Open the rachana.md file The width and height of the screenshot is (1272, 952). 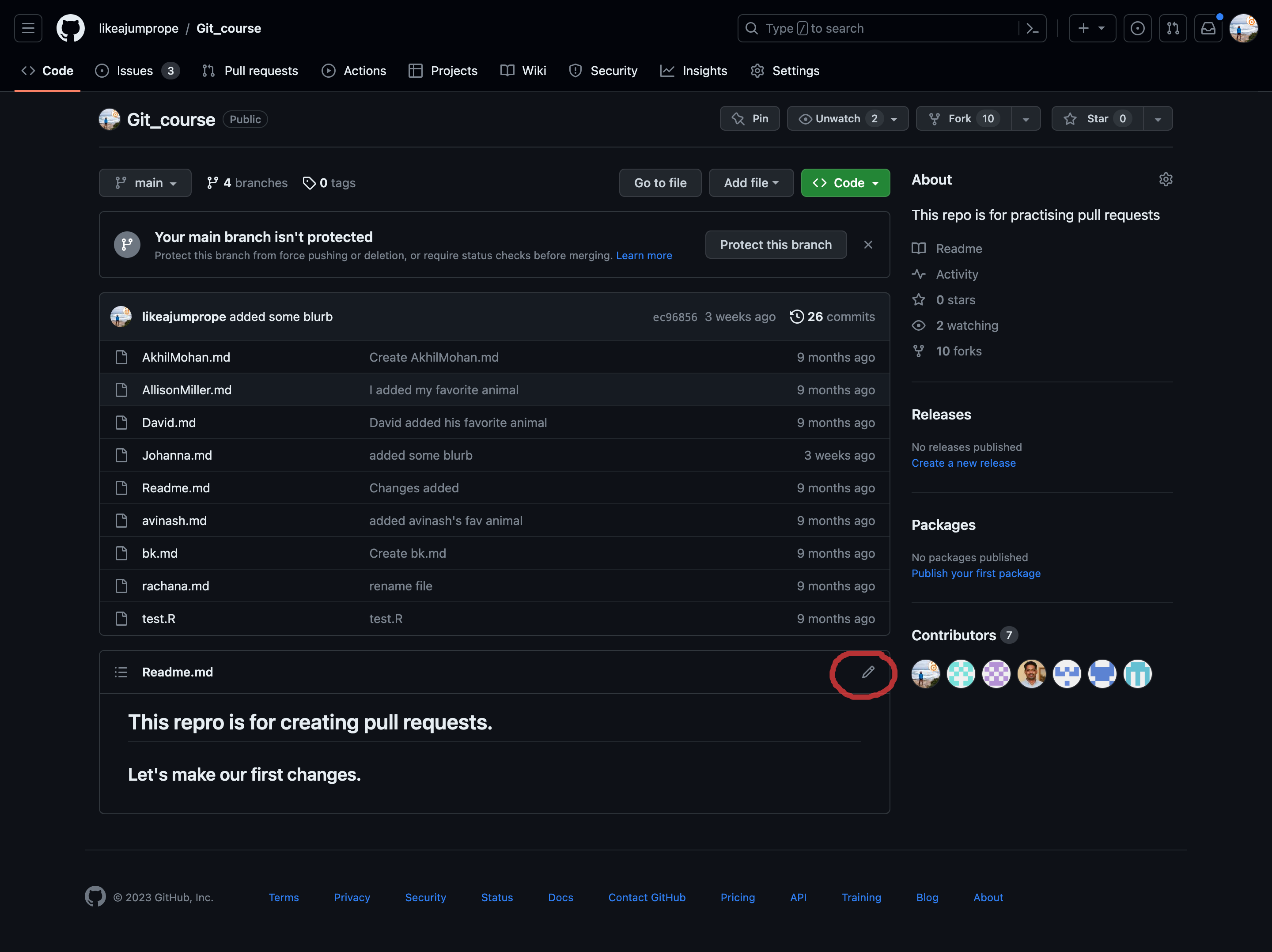[x=175, y=586]
